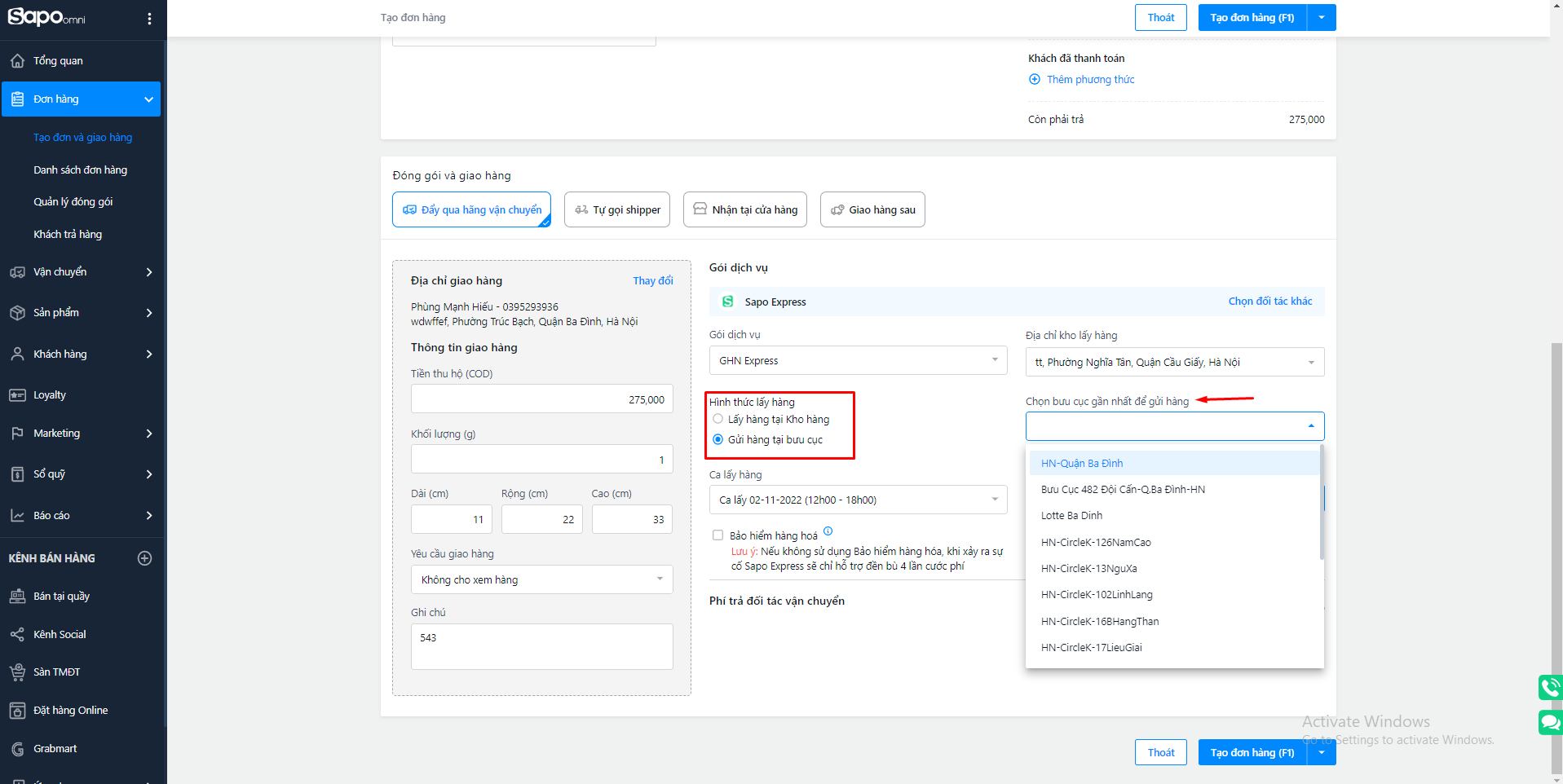Click the Marketing flag icon
Image resolution: width=1563 pixels, height=784 pixels.
tap(17, 434)
